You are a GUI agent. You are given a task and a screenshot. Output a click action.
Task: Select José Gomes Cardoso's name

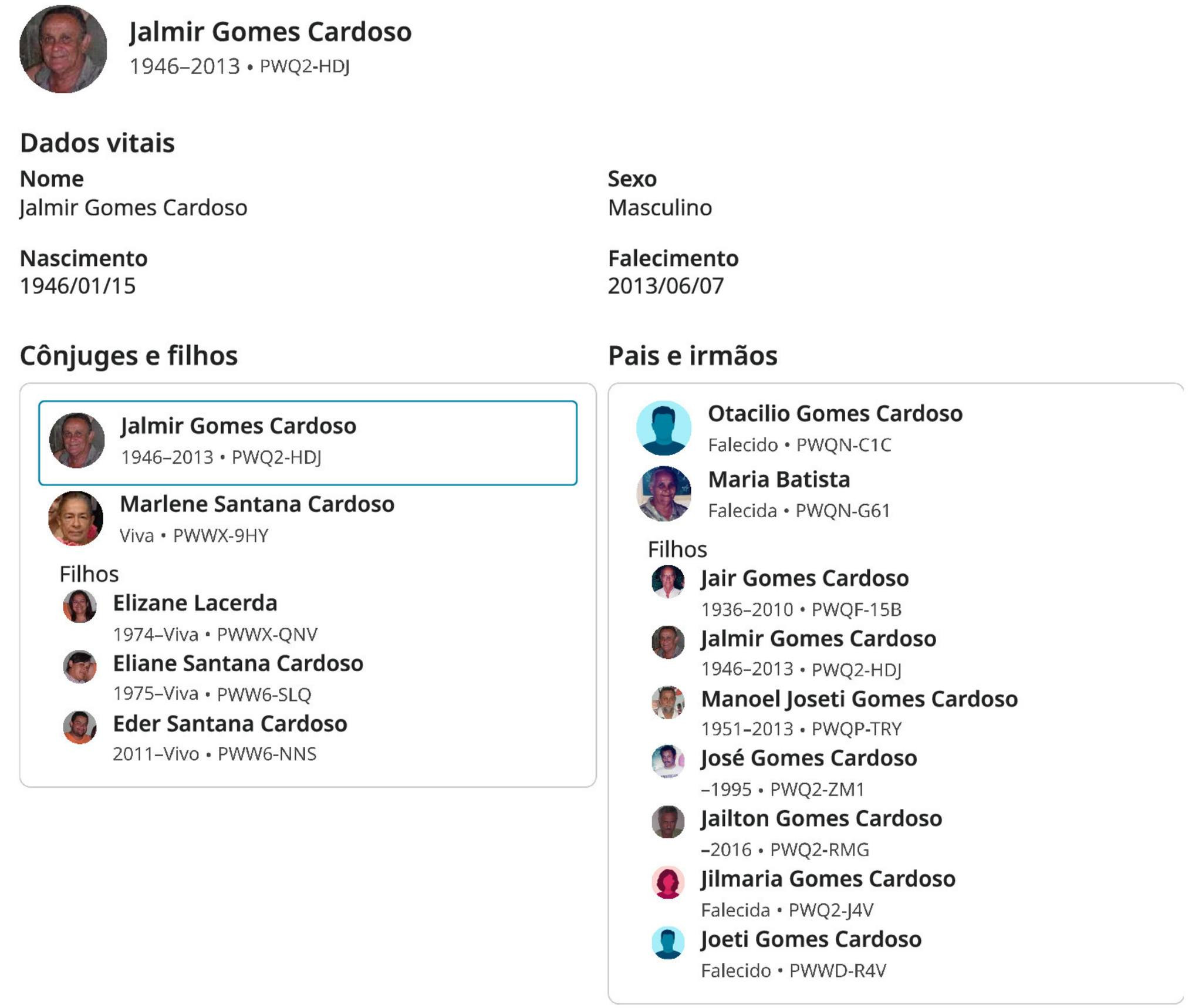pos(808,758)
